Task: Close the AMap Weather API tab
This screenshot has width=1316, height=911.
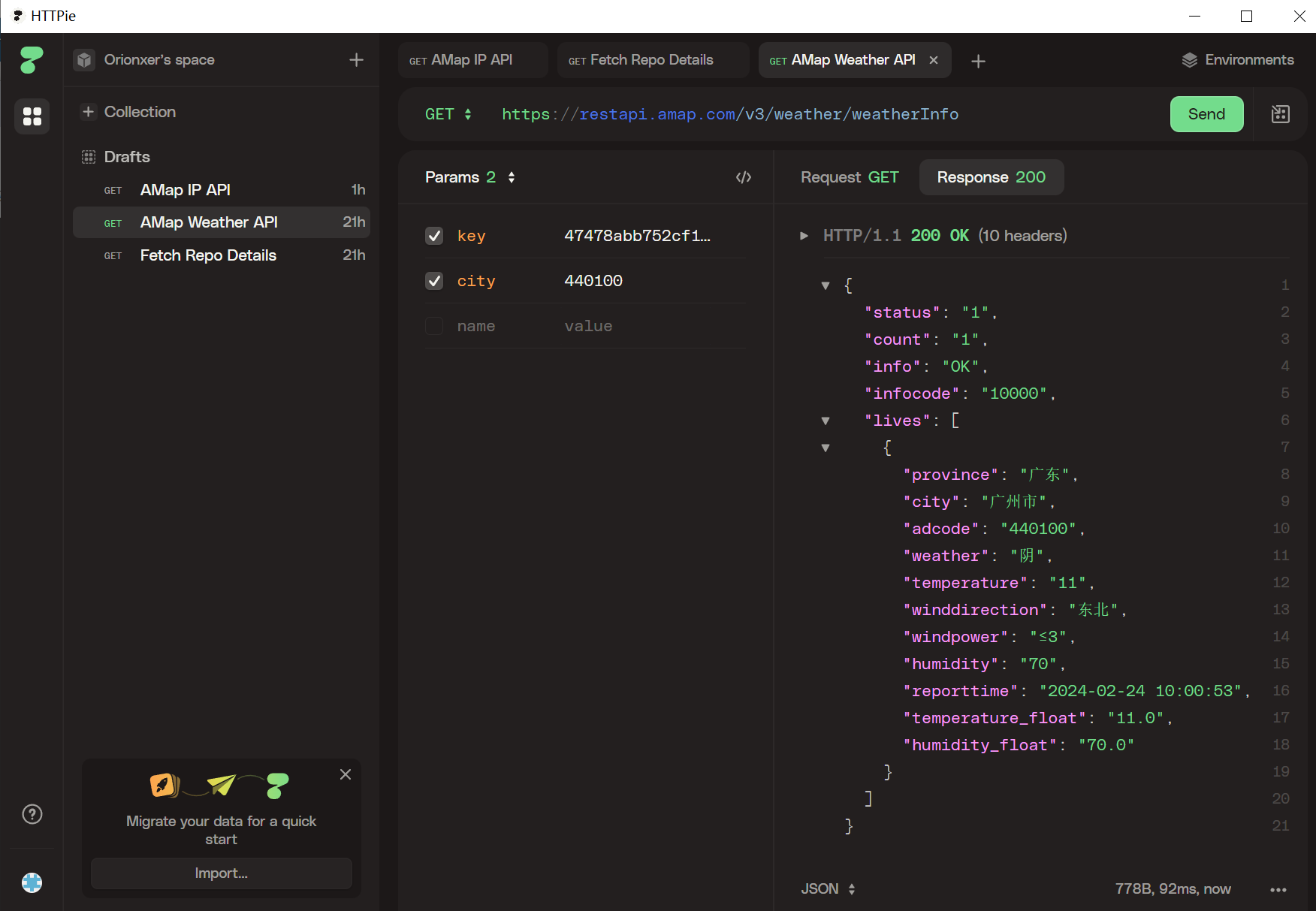Action: pos(934,60)
